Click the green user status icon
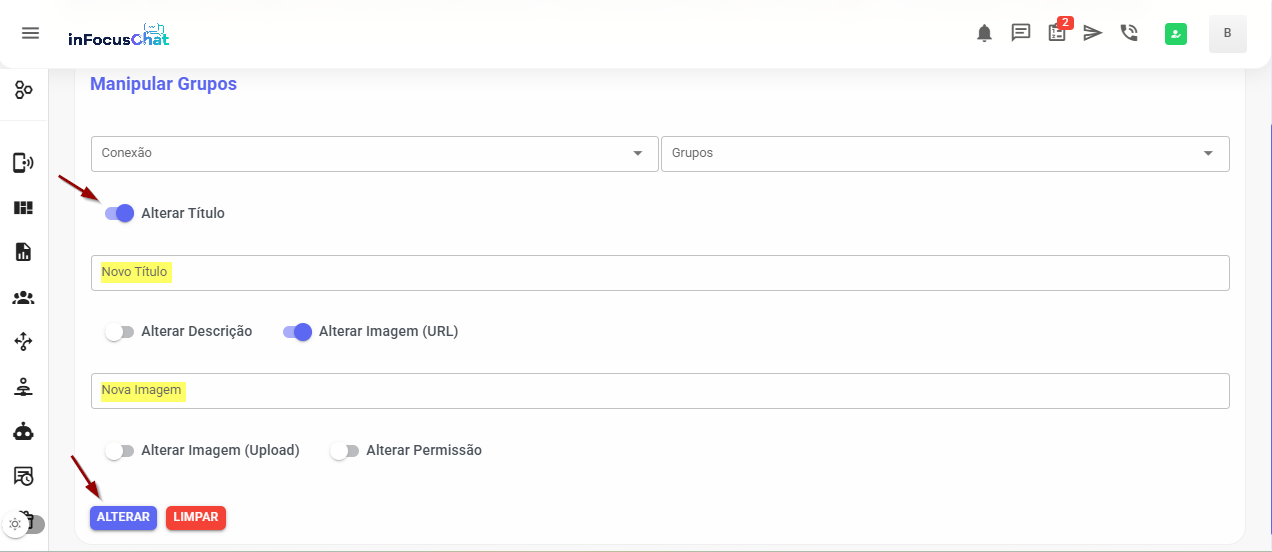Image resolution: width=1272 pixels, height=552 pixels. pos(1176,34)
